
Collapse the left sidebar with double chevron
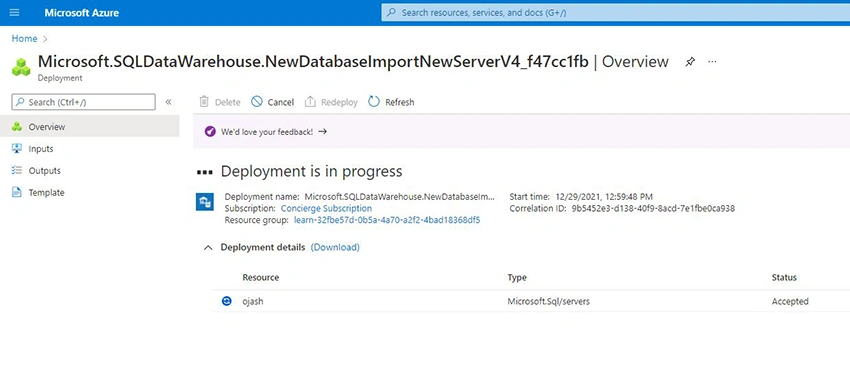pyautogui.click(x=169, y=102)
